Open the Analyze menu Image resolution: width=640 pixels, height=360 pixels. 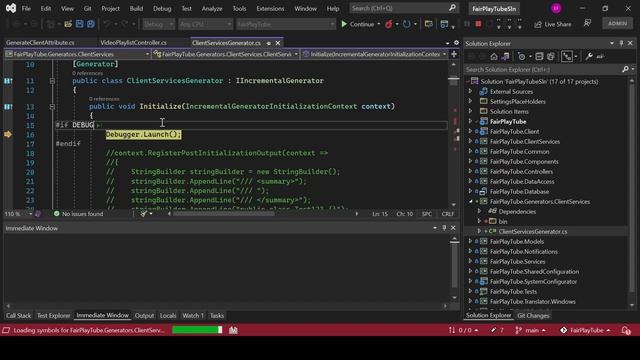[212, 8]
